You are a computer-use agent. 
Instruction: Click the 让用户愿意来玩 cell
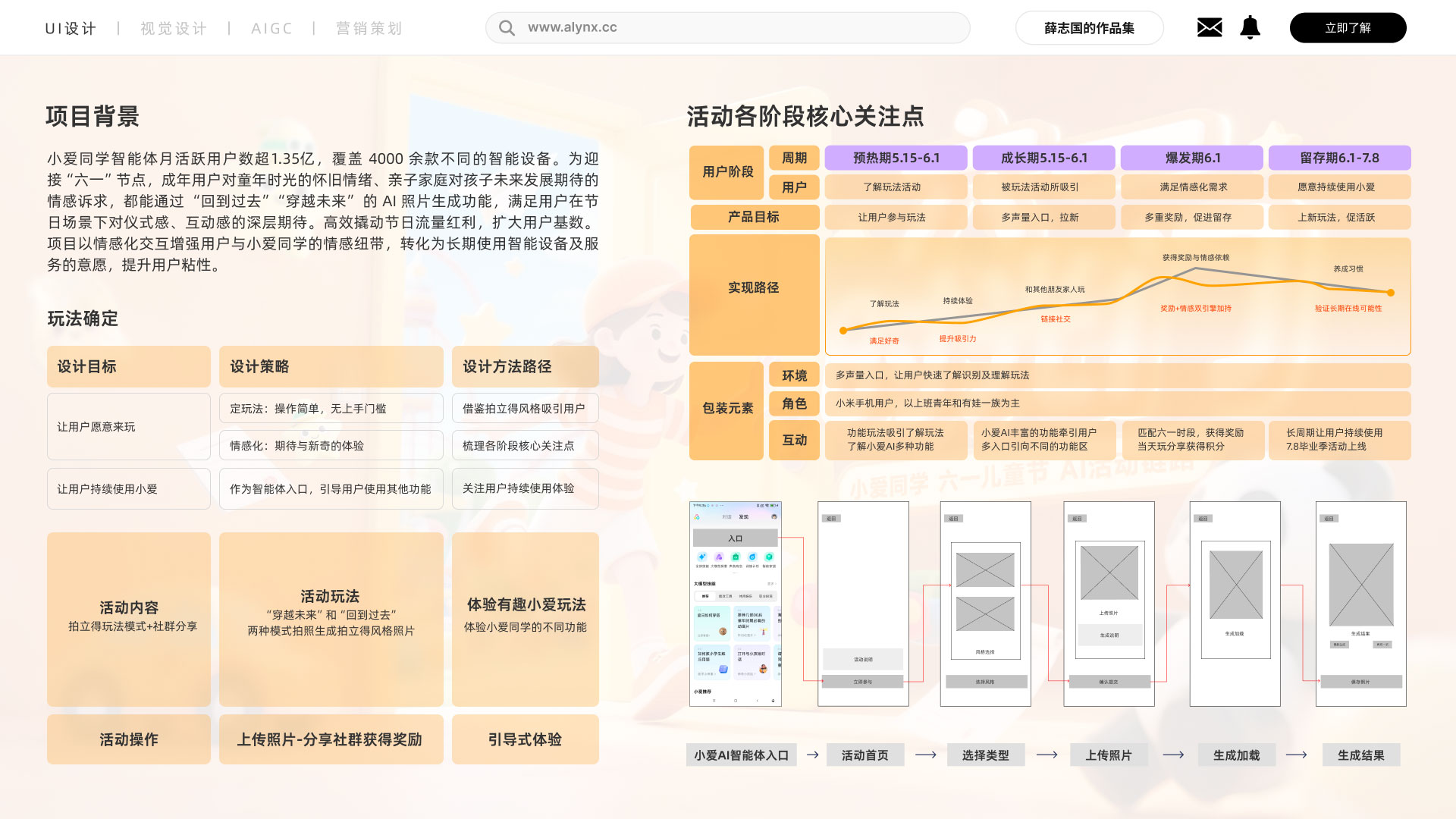129,426
